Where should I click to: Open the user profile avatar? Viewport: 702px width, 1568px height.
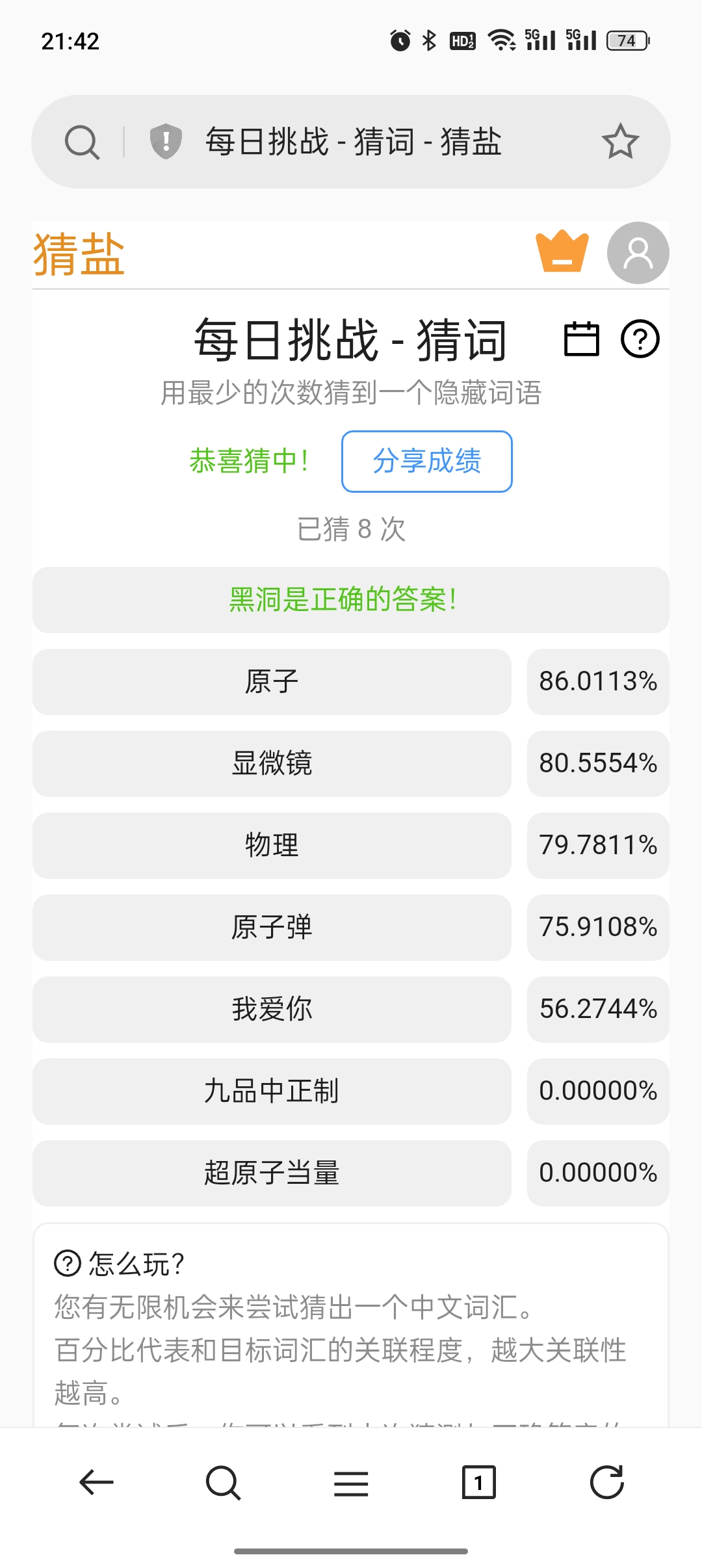(x=638, y=253)
